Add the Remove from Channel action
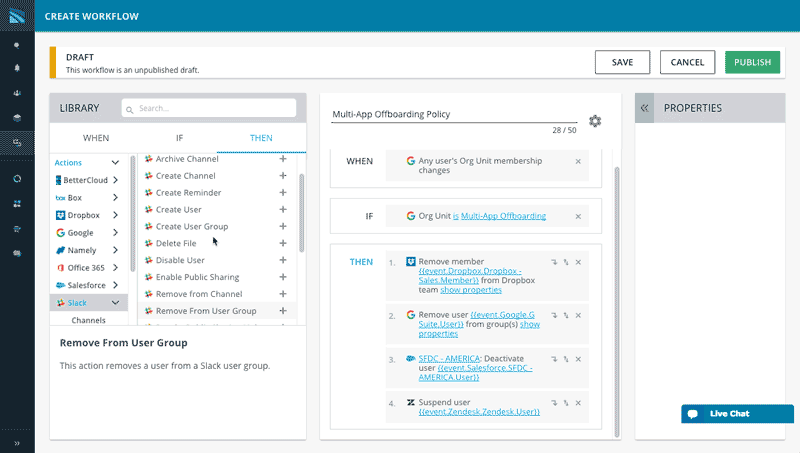This screenshot has width=800, height=453. 283,293
